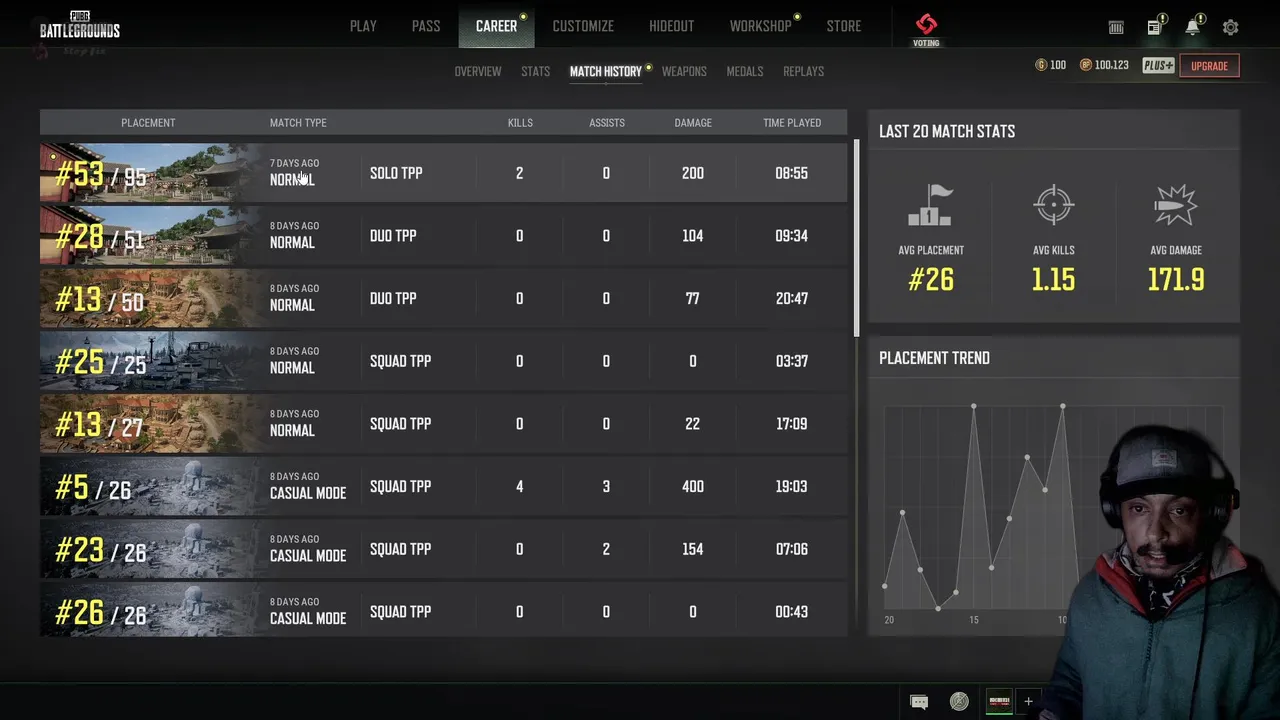The height and width of the screenshot is (720, 1280).
Task: Click the 171.9 average damage value
Action: [1176, 280]
